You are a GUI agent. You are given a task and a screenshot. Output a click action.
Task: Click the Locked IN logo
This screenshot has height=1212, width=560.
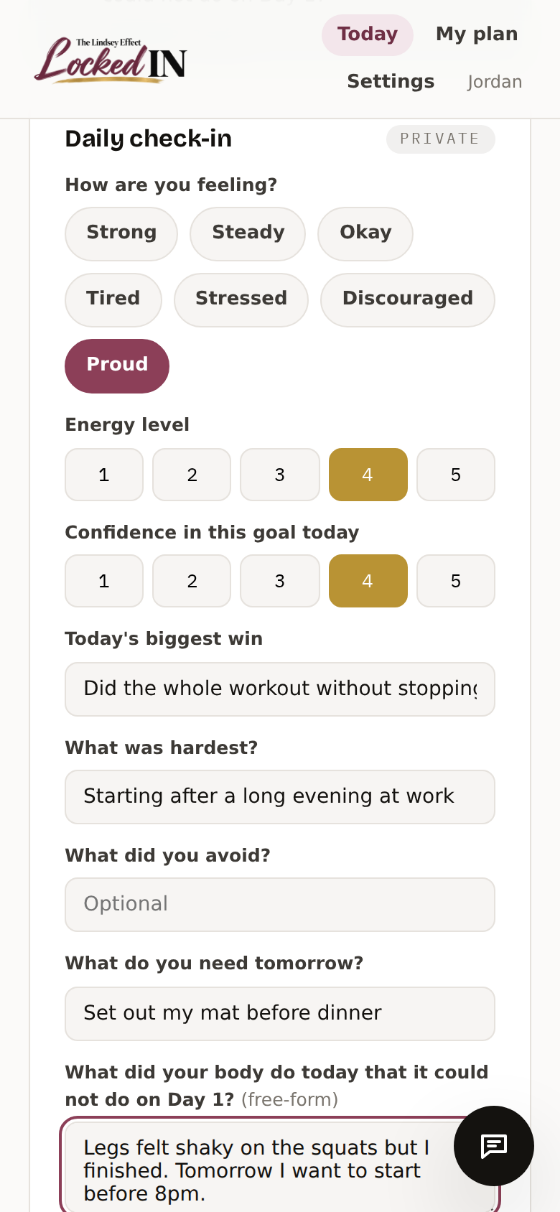[110, 60]
